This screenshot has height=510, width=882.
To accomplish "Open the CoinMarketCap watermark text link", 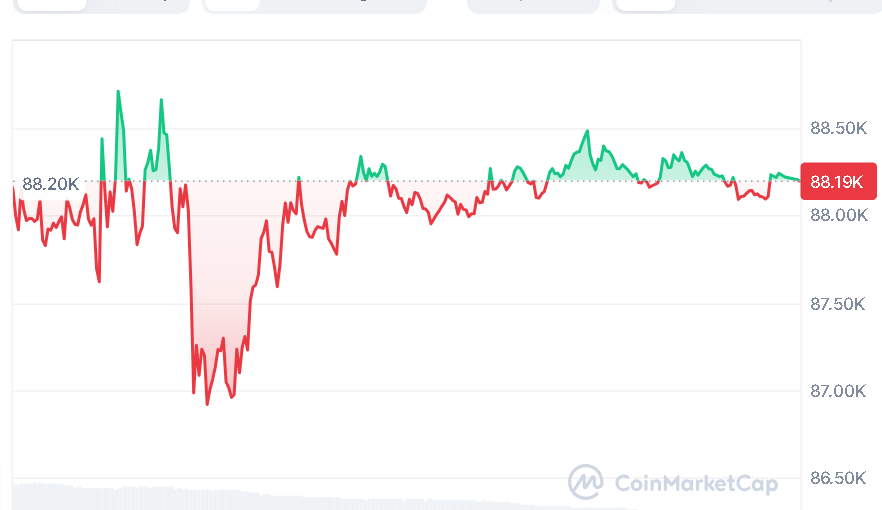I will [696, 484].
